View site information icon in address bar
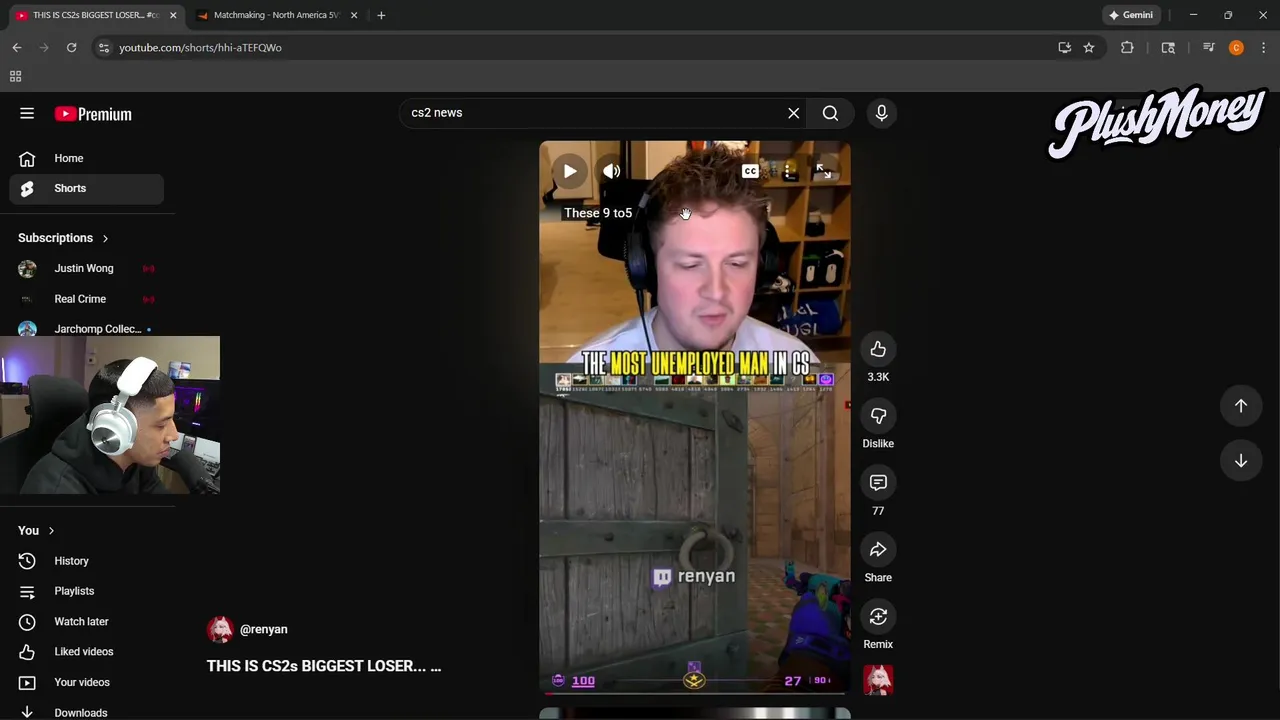The image size is (1280, 720). pyautogui.click(x=103, y=47)
